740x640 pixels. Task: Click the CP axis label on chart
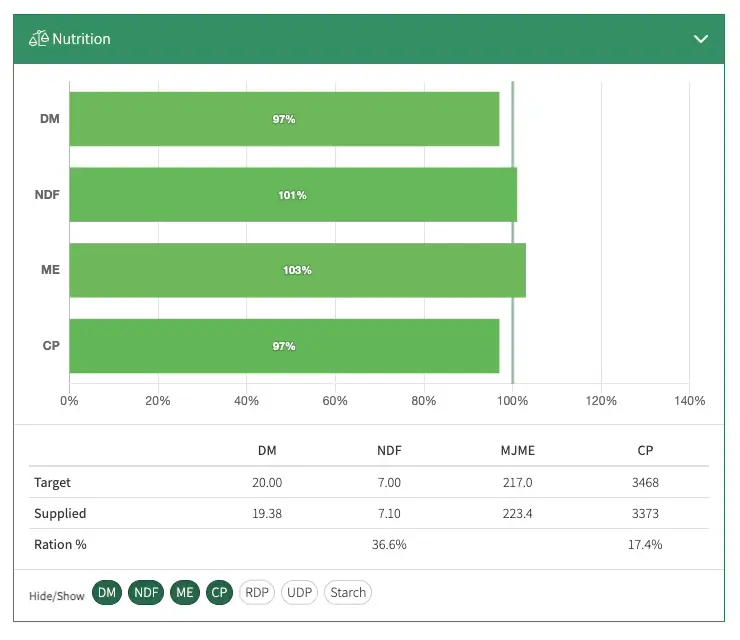[x=51, y=345]
